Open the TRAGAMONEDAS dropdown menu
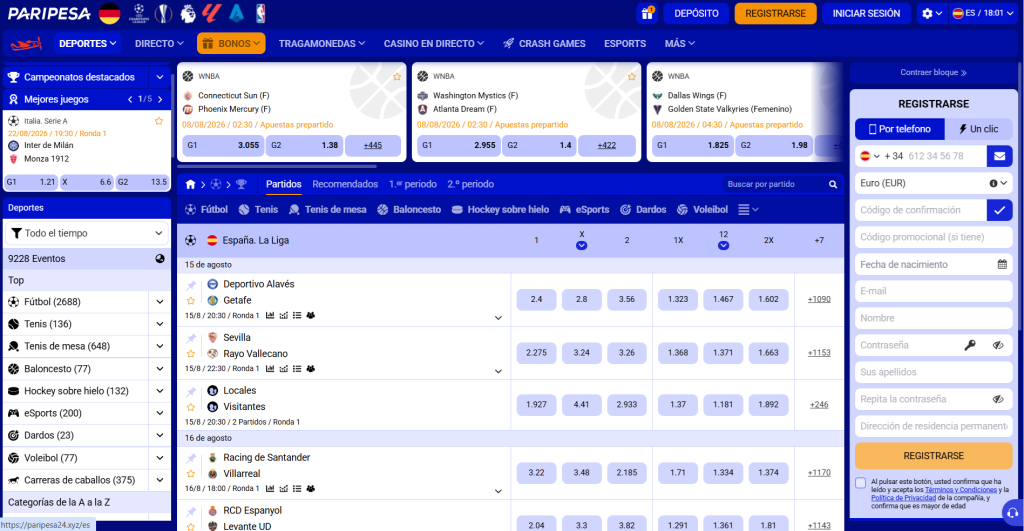 (x=321, y=44)
